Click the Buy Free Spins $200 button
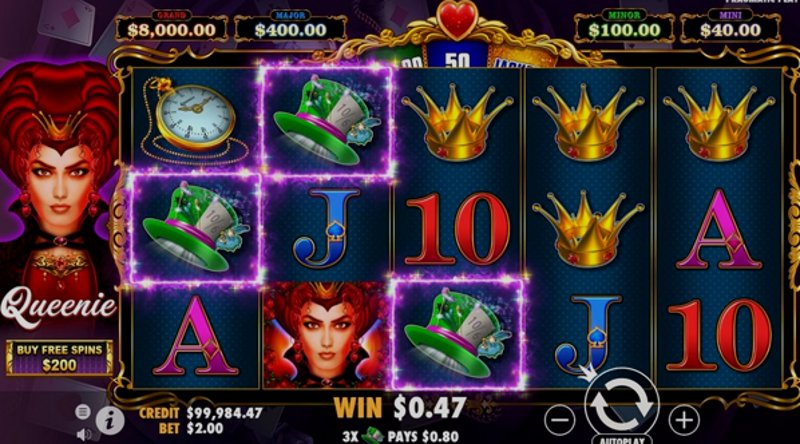This screenshot has height=444, width=800. coord(60,358)
